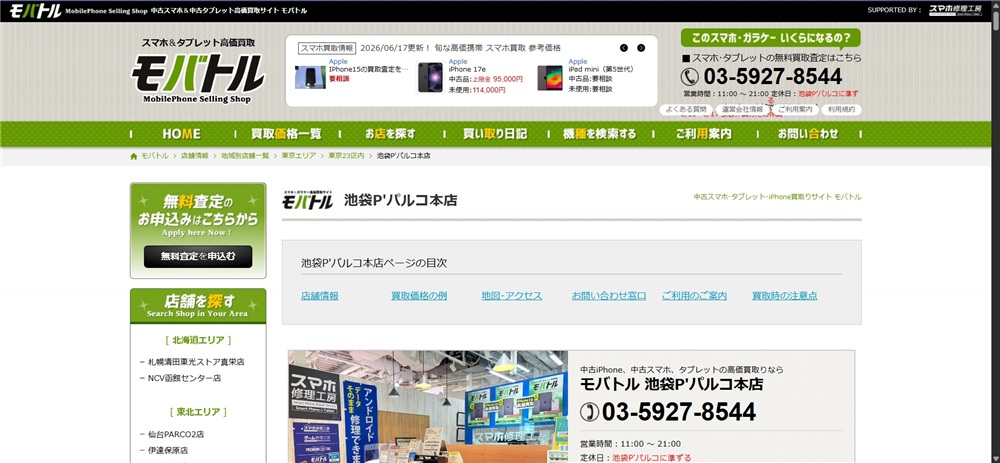This screenshot has width=1000, height=463.
Task: Jump to 地図・アクセス in the table of contents
Action: point(511,296)
